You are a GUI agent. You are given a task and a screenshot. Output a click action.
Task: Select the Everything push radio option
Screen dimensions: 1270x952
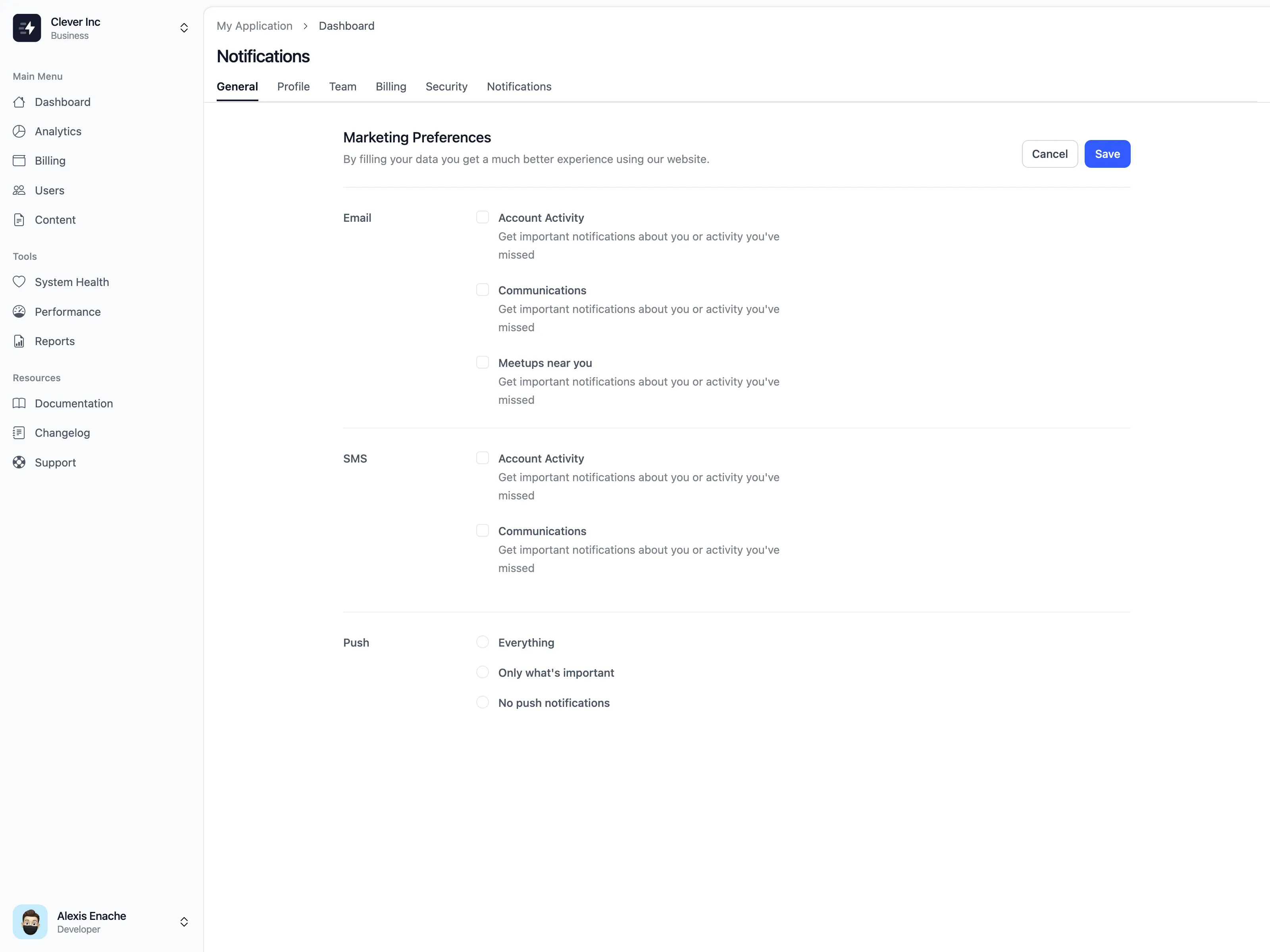[x=482, y=642]
